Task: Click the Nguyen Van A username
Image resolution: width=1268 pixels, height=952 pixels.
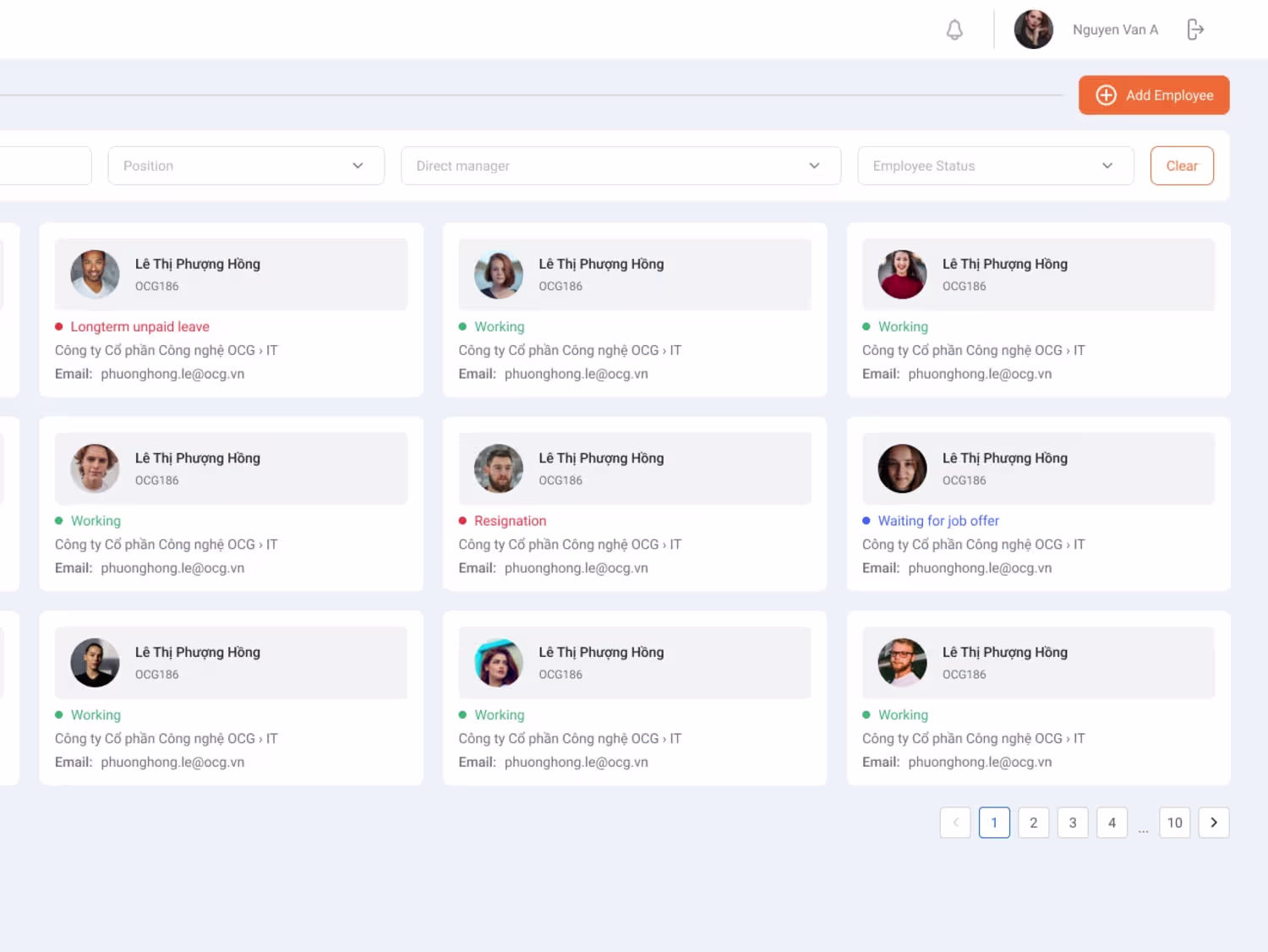Action: [x=1115, y=30]
